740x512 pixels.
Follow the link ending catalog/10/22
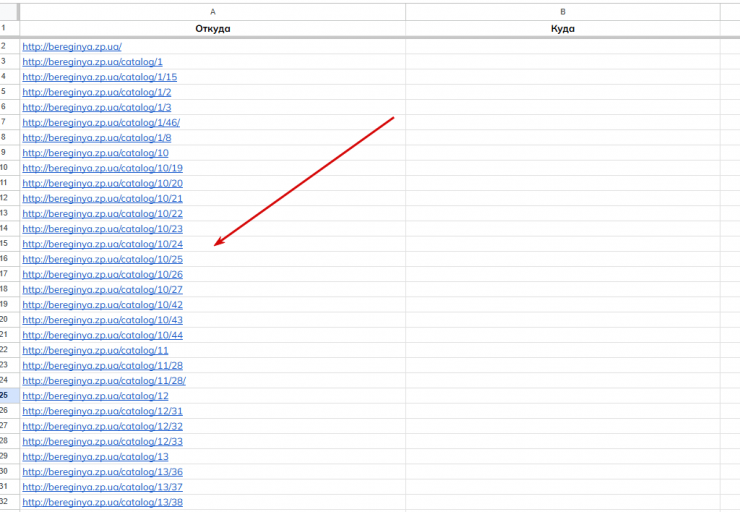click(x=102, y=214)
